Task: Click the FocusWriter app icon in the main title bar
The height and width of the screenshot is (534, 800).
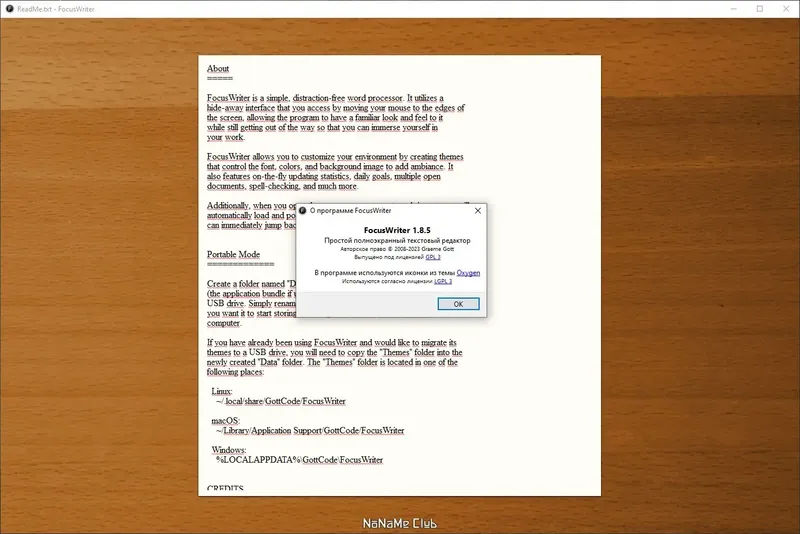Action: coord(9,9)
